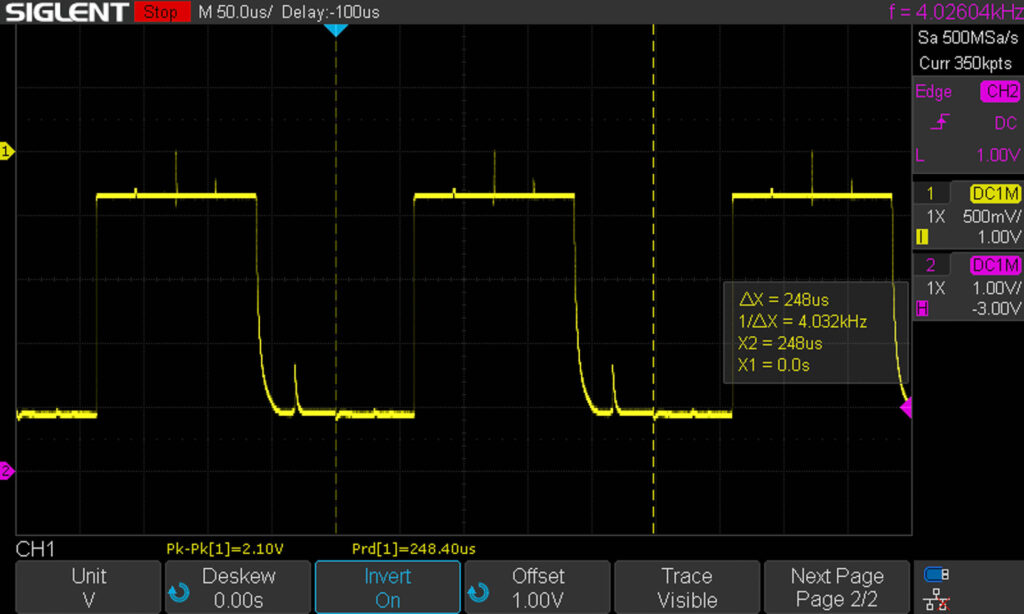The height and width of the screenshot is (614, 1024).
Task: Select the left X1 dashed cursor line
Action: [x=336, y=281]
